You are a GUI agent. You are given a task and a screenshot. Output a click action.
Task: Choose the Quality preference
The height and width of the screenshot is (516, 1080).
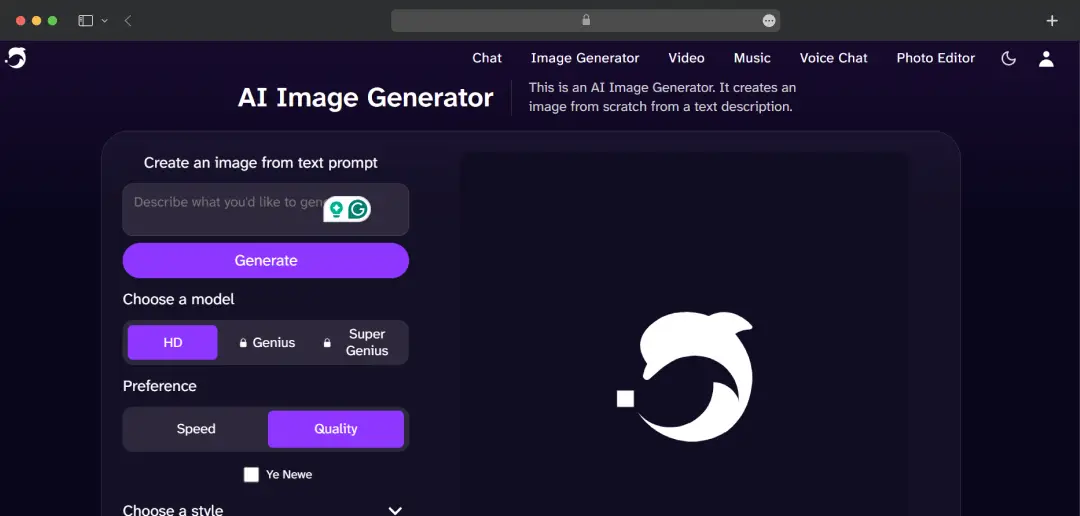[x=335, y=429]
